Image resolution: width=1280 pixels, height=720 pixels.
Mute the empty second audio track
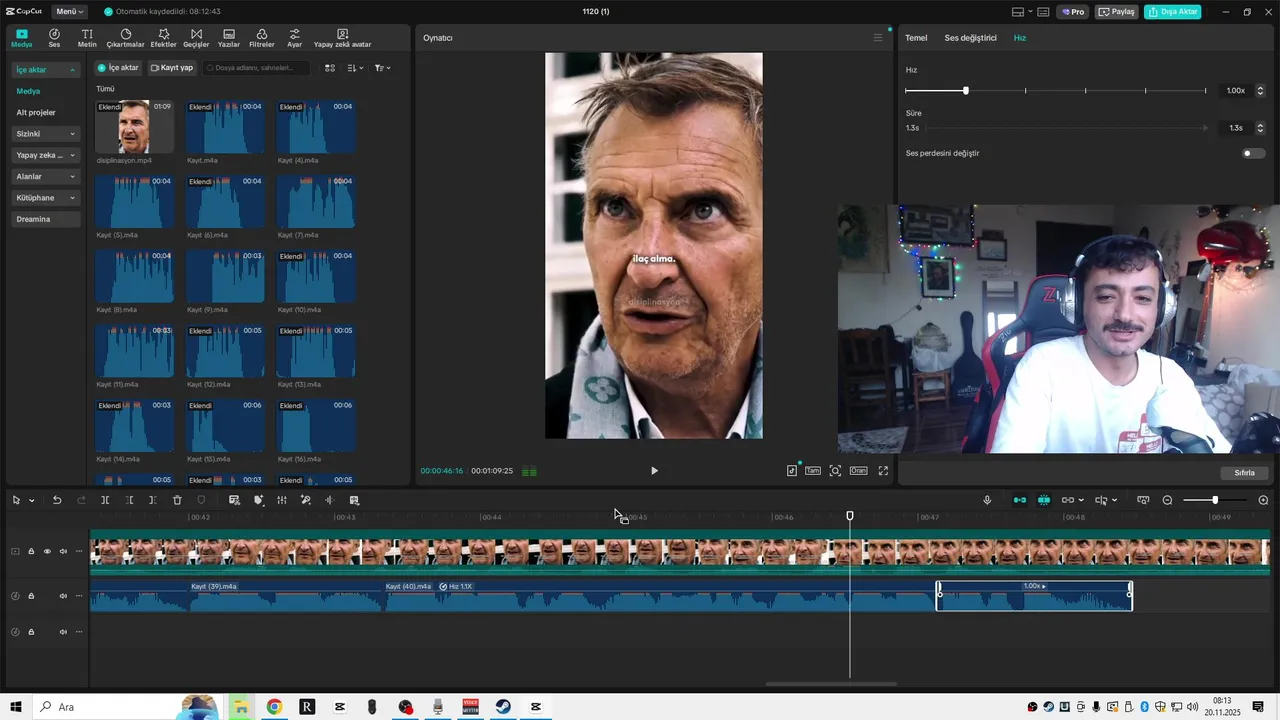pyautogui.click(x=63, y=632)
